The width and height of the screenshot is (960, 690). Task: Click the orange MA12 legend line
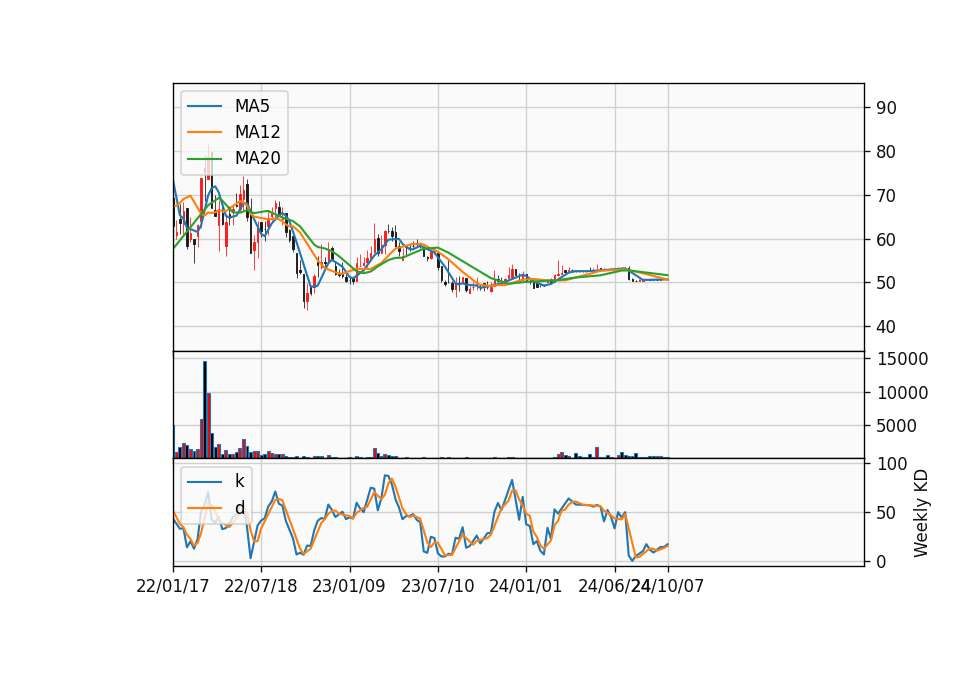204,132
